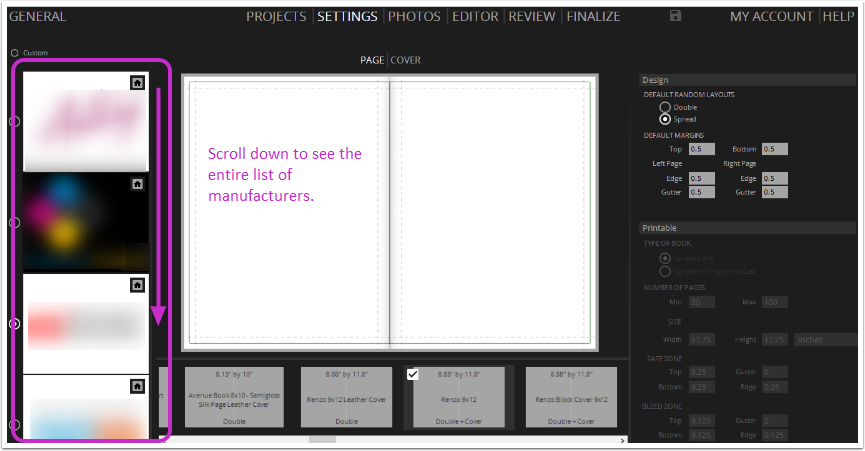Select radio for black CMYK-dots manufacturer
The height and width of the screenshot is (451, 865).
(x=15, y=222)
